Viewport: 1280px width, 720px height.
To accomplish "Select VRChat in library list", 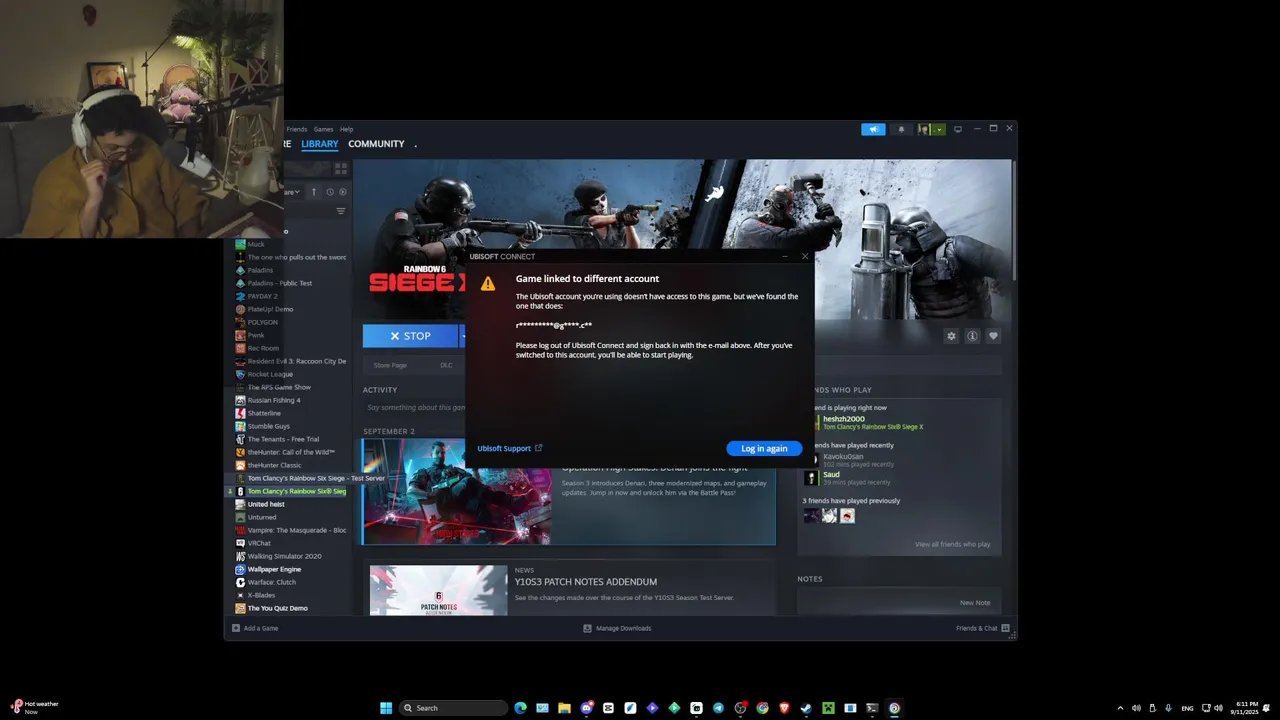I will pos(259,543).
